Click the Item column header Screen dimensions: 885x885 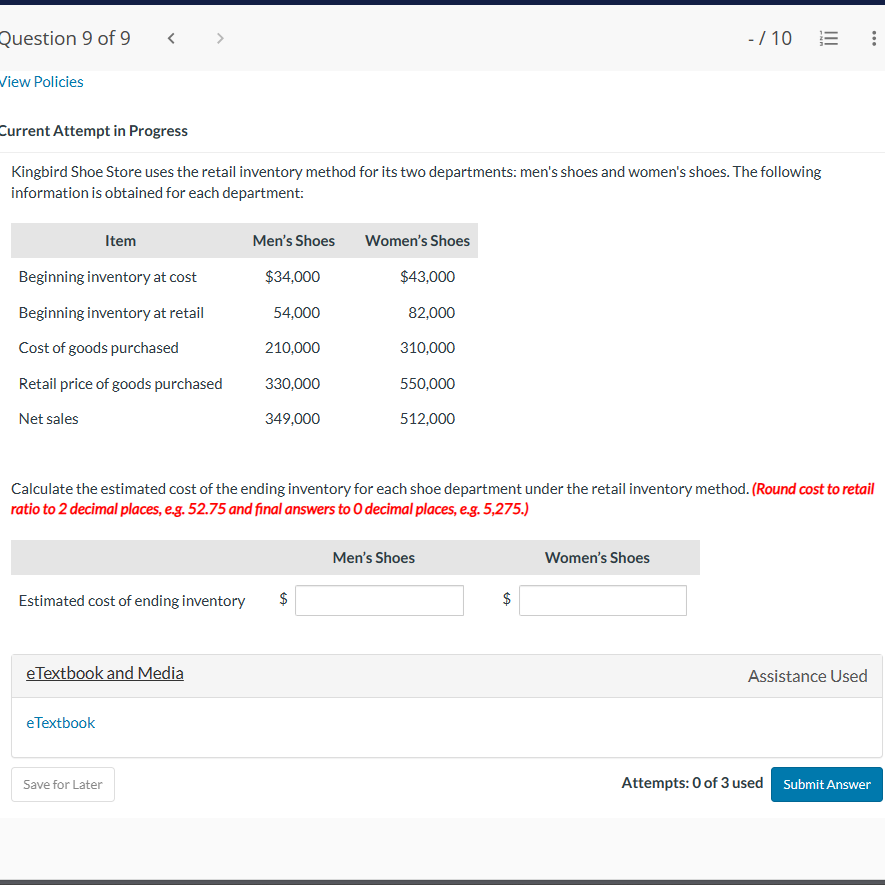coord(120,241)
